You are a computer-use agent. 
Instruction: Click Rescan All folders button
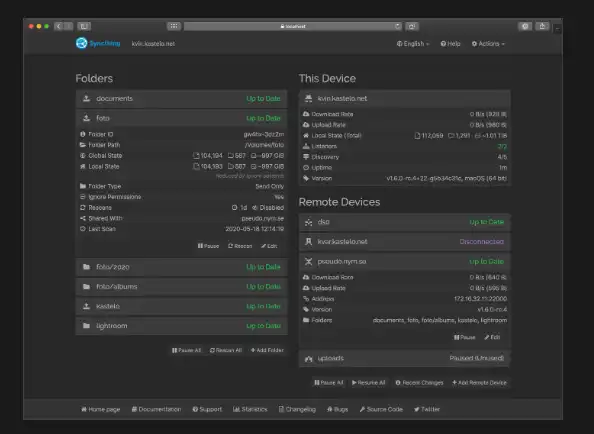click(226, 350)
